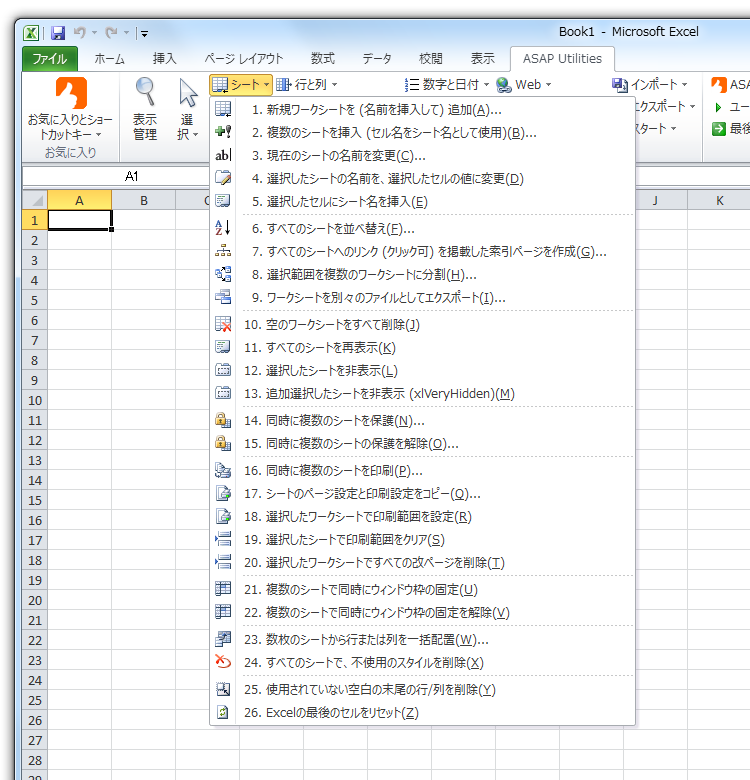Click the icon for Excelの最後のセルをリセット
Viewport: 750px width, 780px height.
(x=223, y=712)
